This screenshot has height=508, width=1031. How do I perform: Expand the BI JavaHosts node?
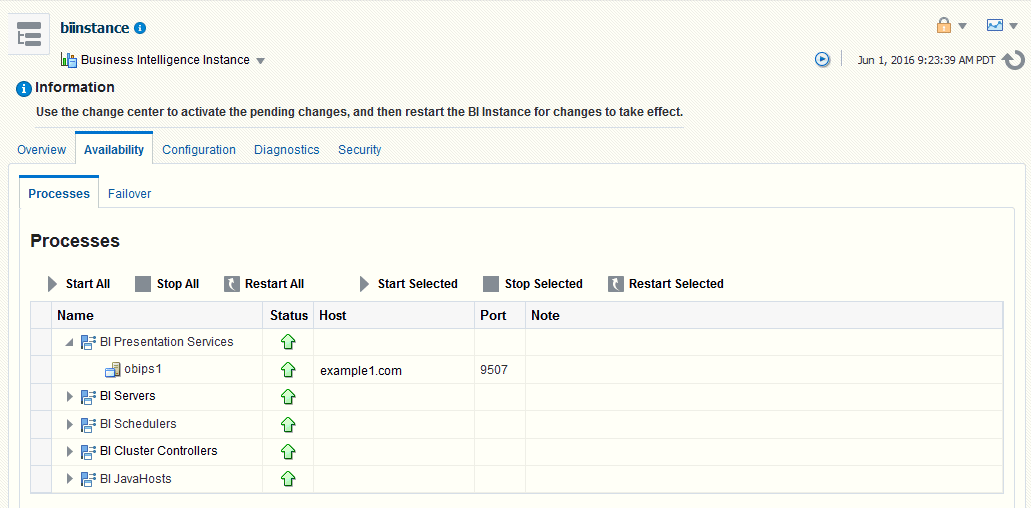click(70, 479)
